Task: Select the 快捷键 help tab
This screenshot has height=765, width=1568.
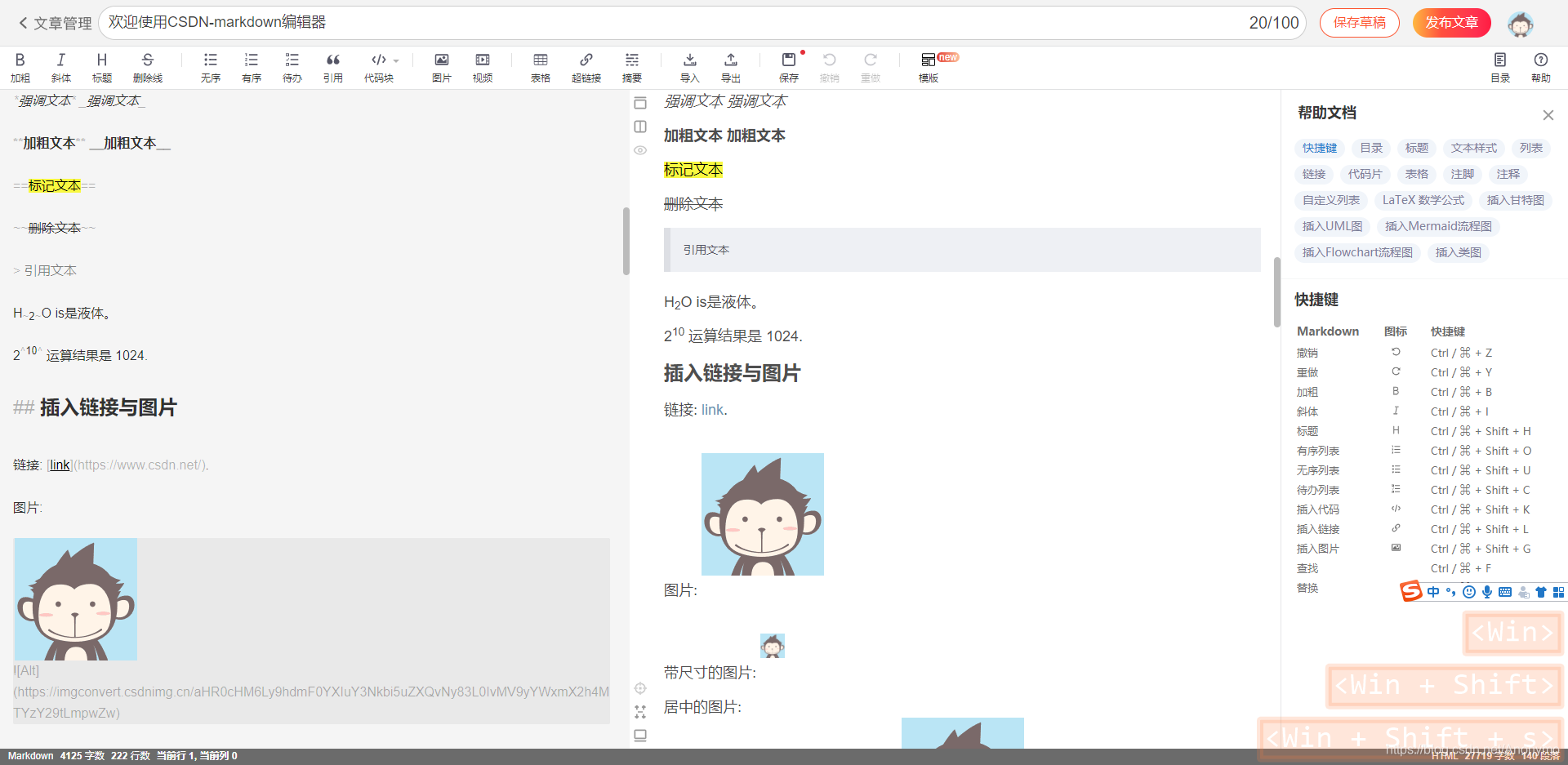Action: coord(1320,148)
